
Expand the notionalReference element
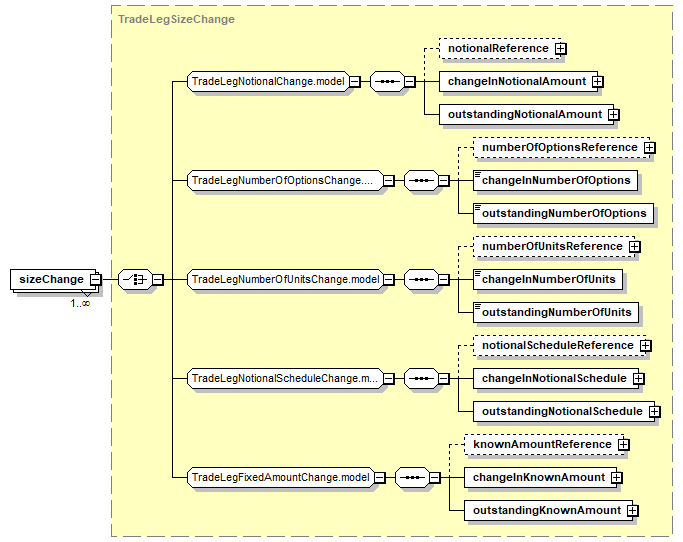coord(561,48)
